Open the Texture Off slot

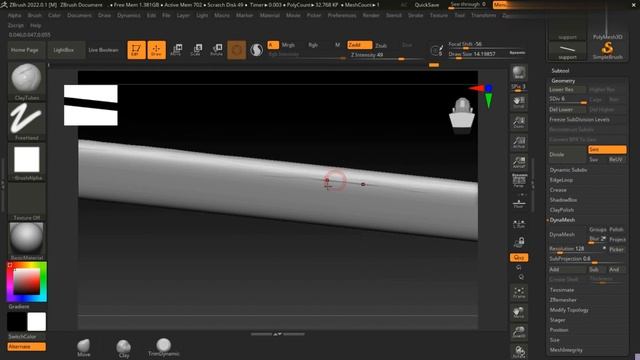(27, 202)
